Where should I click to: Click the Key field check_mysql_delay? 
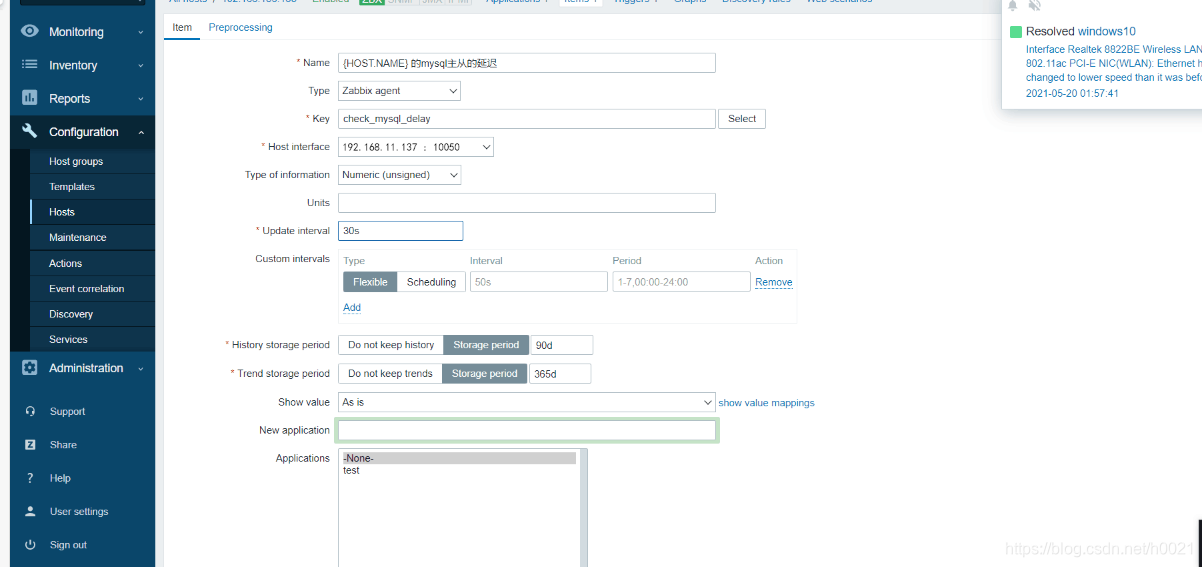tap(527, 119)
